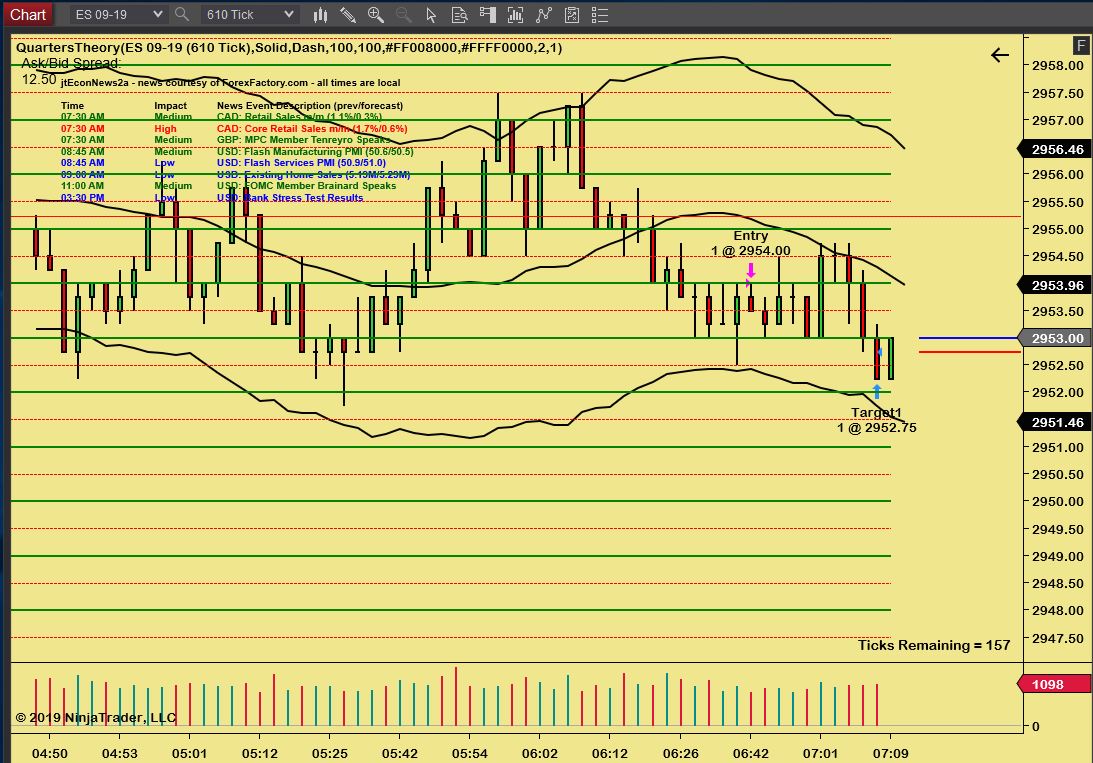Click the 07:09 time axis label
1093x763 pixels.
point(890,753)
